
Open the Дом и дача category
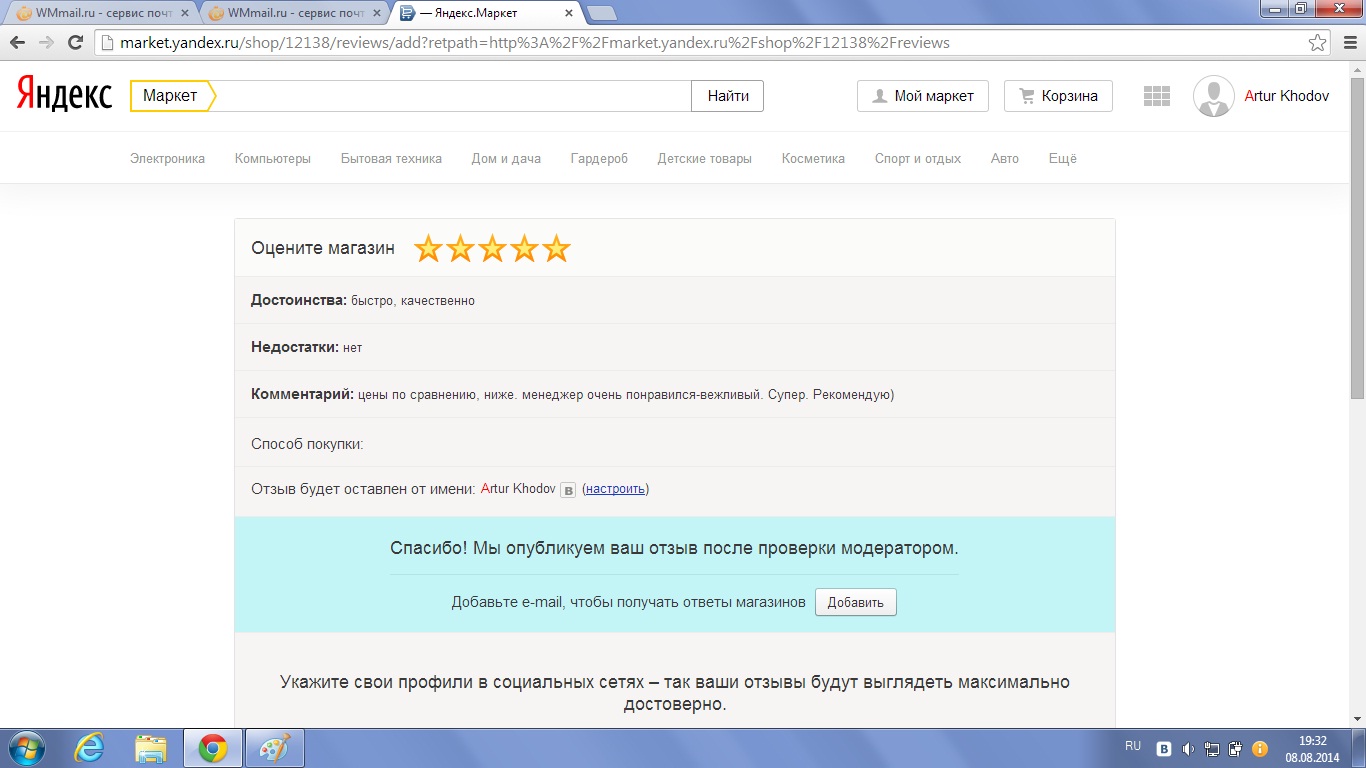click(x=506, y=158)
